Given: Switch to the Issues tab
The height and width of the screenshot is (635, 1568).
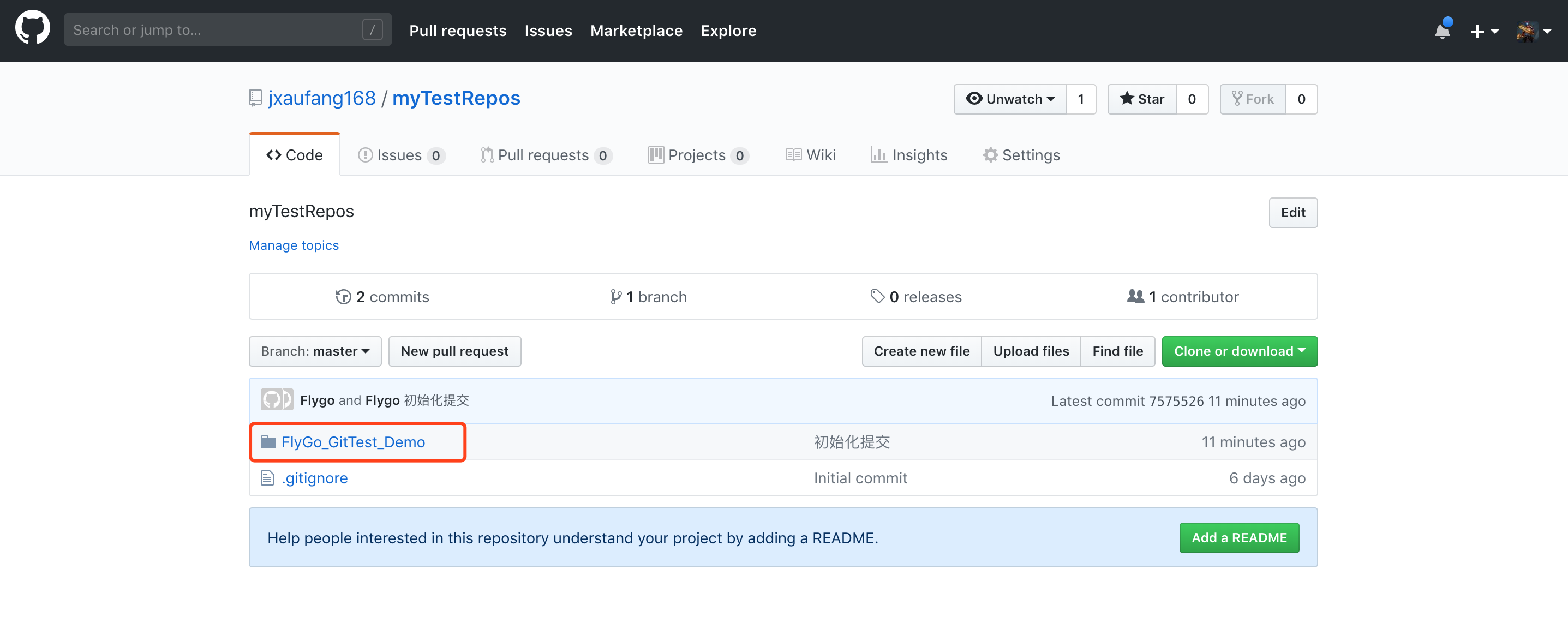Looking at the screenshot, I should [x=400, y=155].
